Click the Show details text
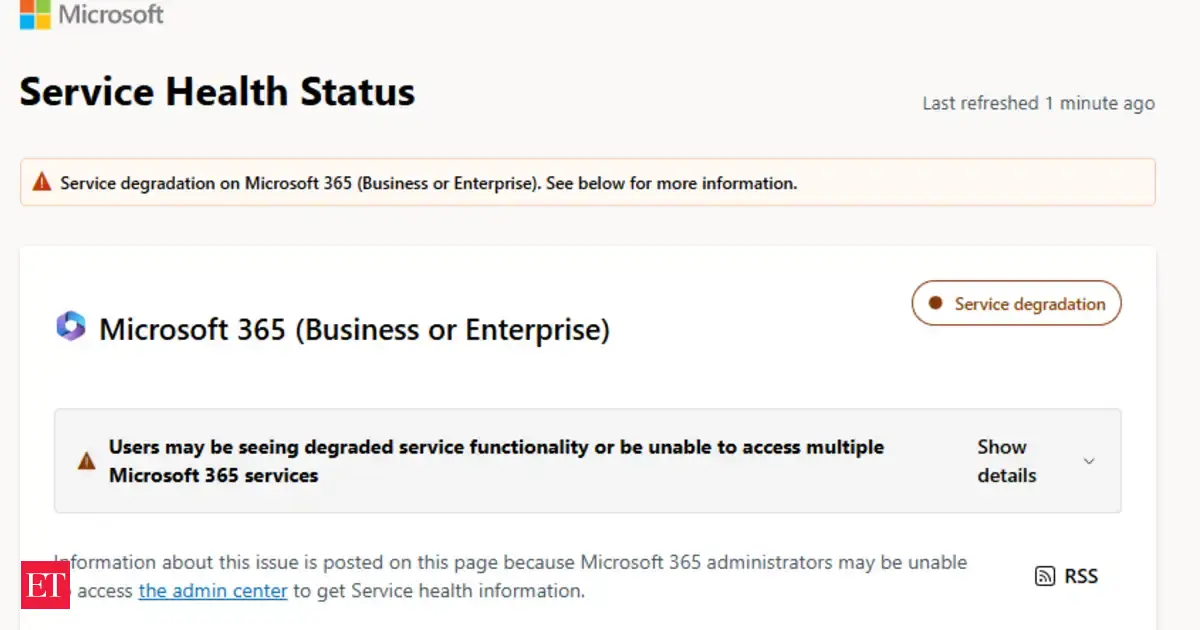 point(1005,461)
